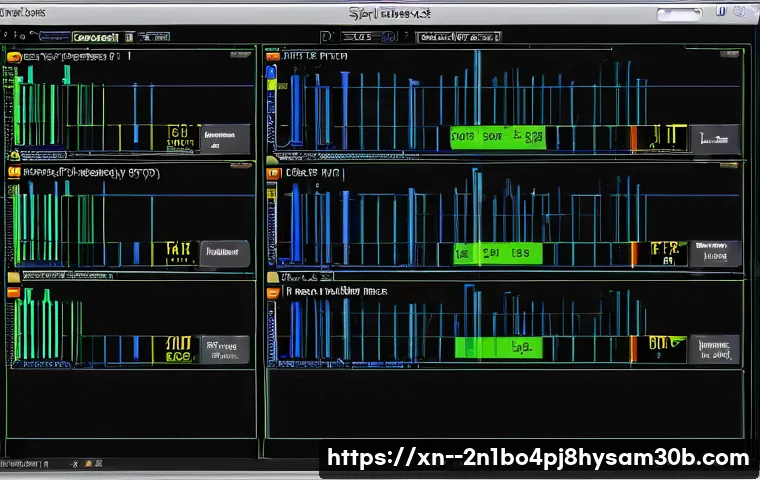The height and width of the screenshot is (480, 760).
Task: Click the orange icon of the bottom-right graph panel
Action: tap(271, 292)
